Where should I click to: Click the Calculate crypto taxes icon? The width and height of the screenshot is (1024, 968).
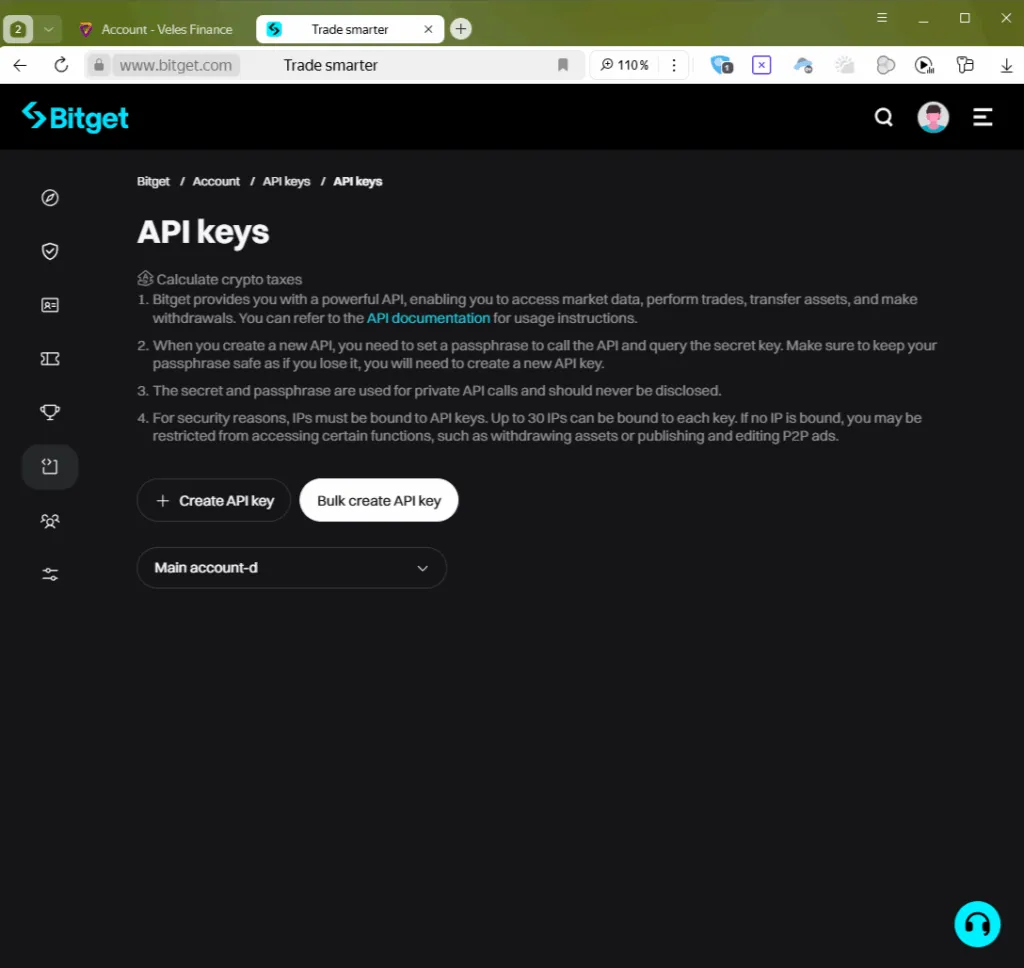click(145, 278)
